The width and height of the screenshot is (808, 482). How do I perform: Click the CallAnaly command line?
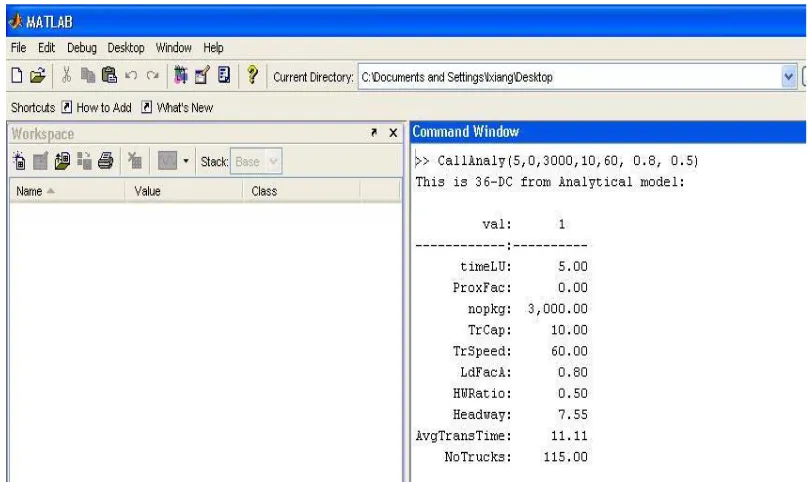click(x=557, y=161)
